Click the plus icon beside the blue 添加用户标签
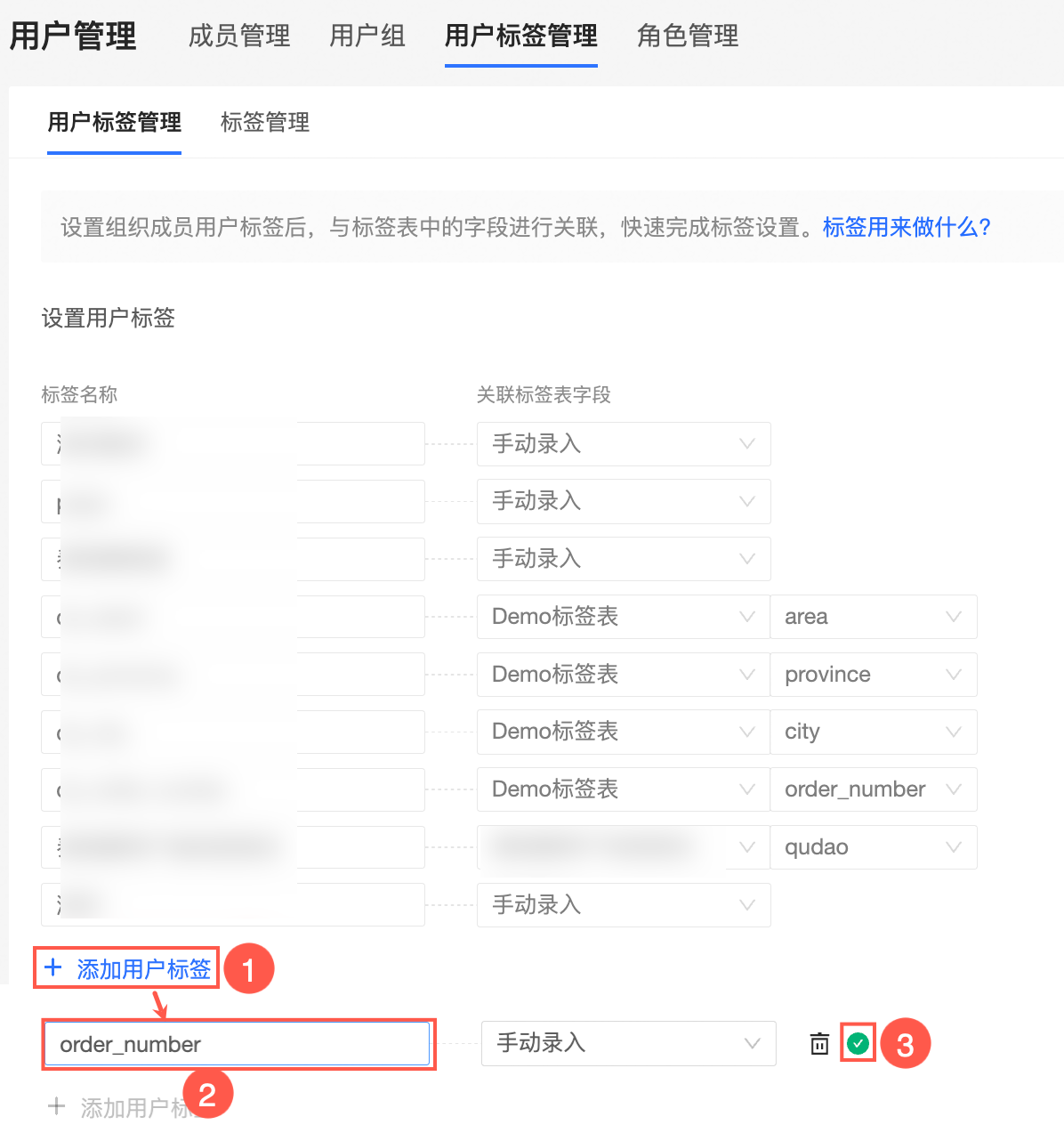 point(53,967)
